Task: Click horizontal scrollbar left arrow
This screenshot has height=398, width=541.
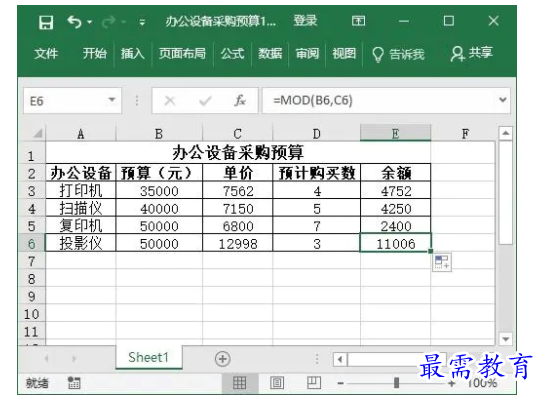Action: (340, 359)
